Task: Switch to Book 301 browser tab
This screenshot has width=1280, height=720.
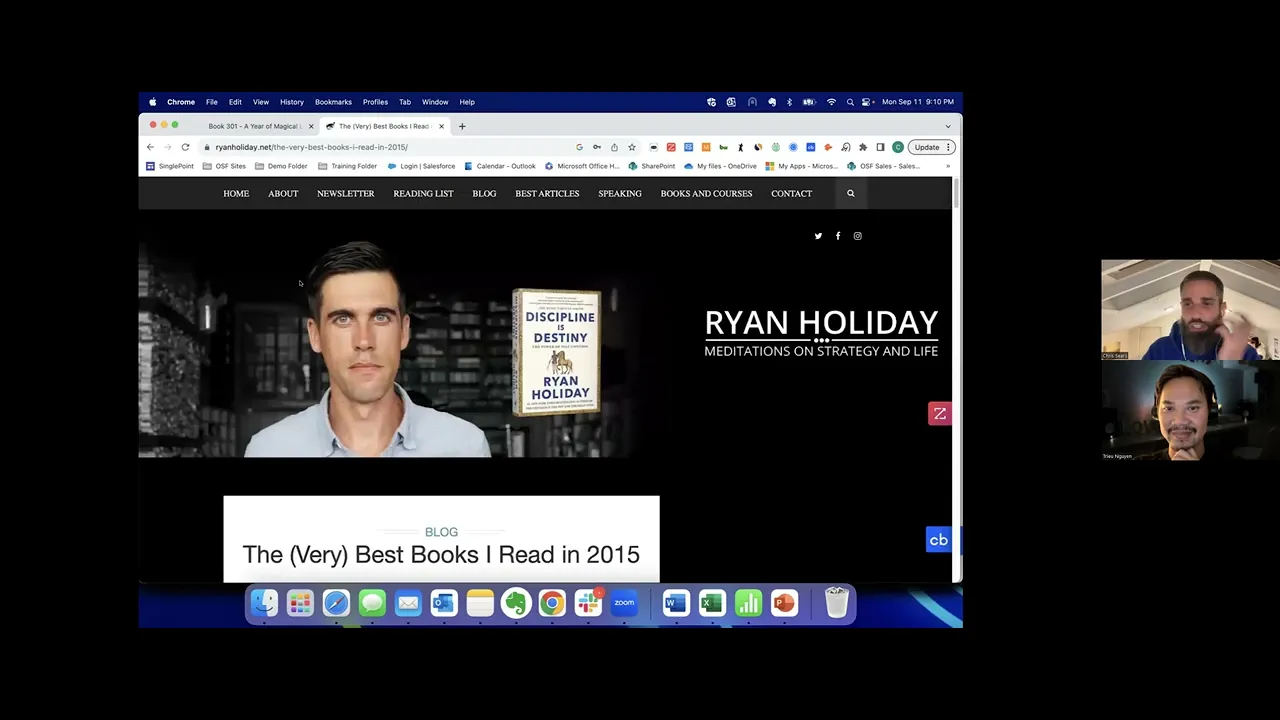Action: pyautogui.click(x=255, y=126)
